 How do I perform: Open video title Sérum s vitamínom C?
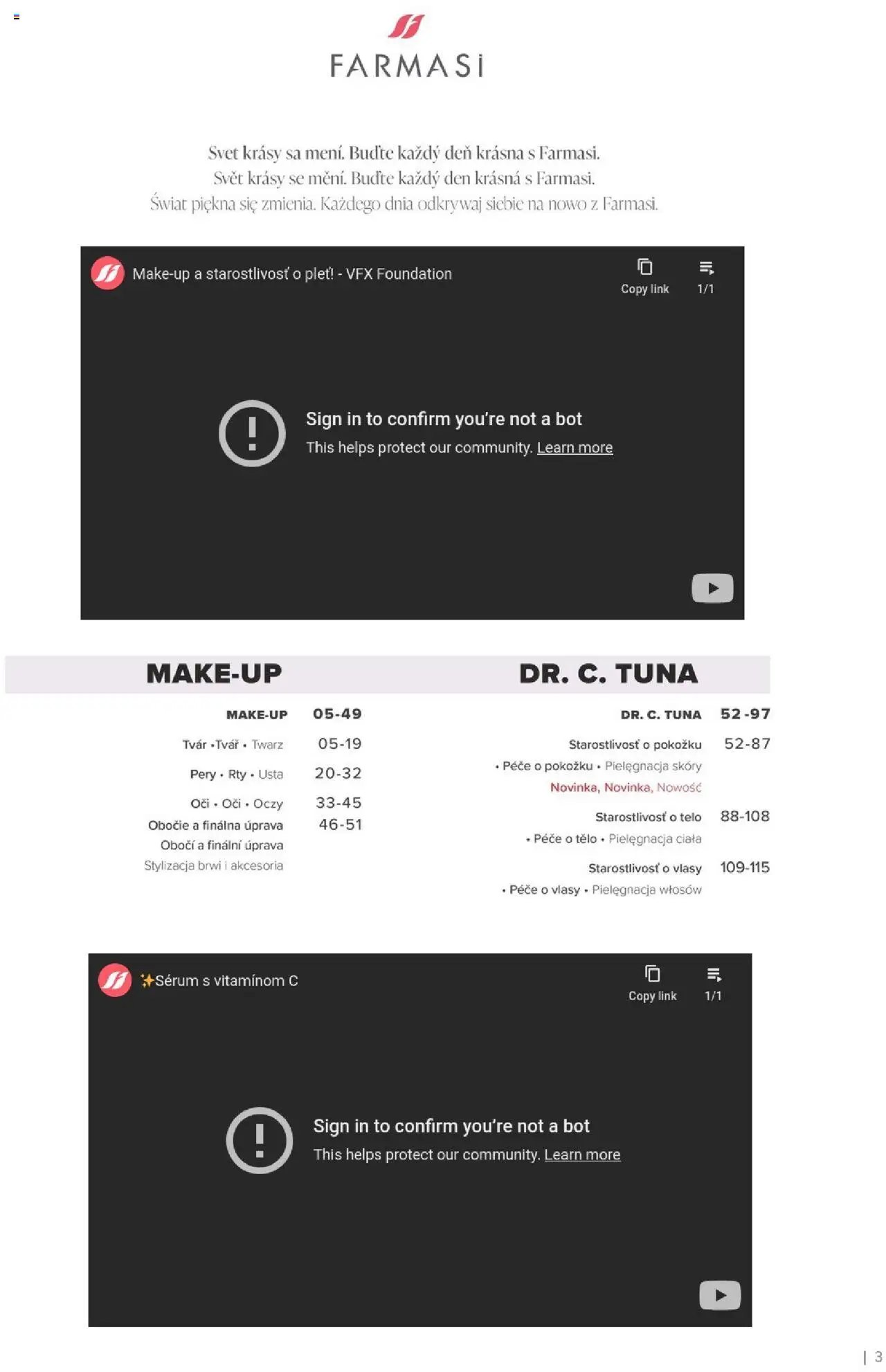click(219, 981)
